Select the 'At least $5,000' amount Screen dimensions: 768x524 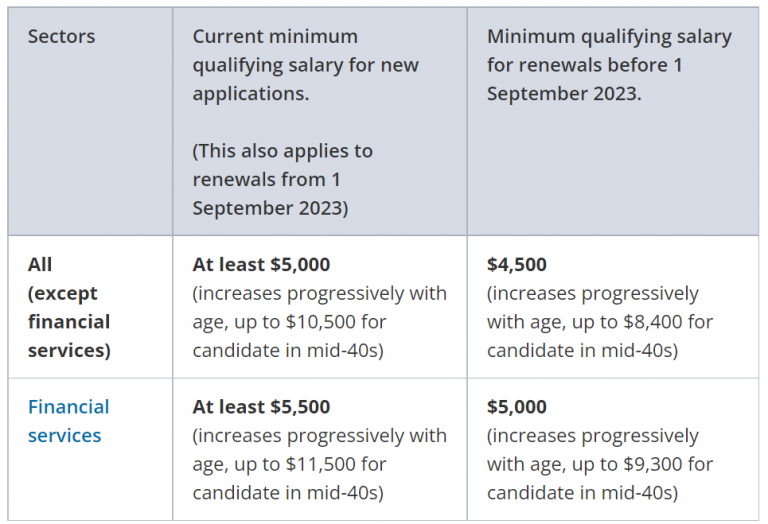point(261,265)
